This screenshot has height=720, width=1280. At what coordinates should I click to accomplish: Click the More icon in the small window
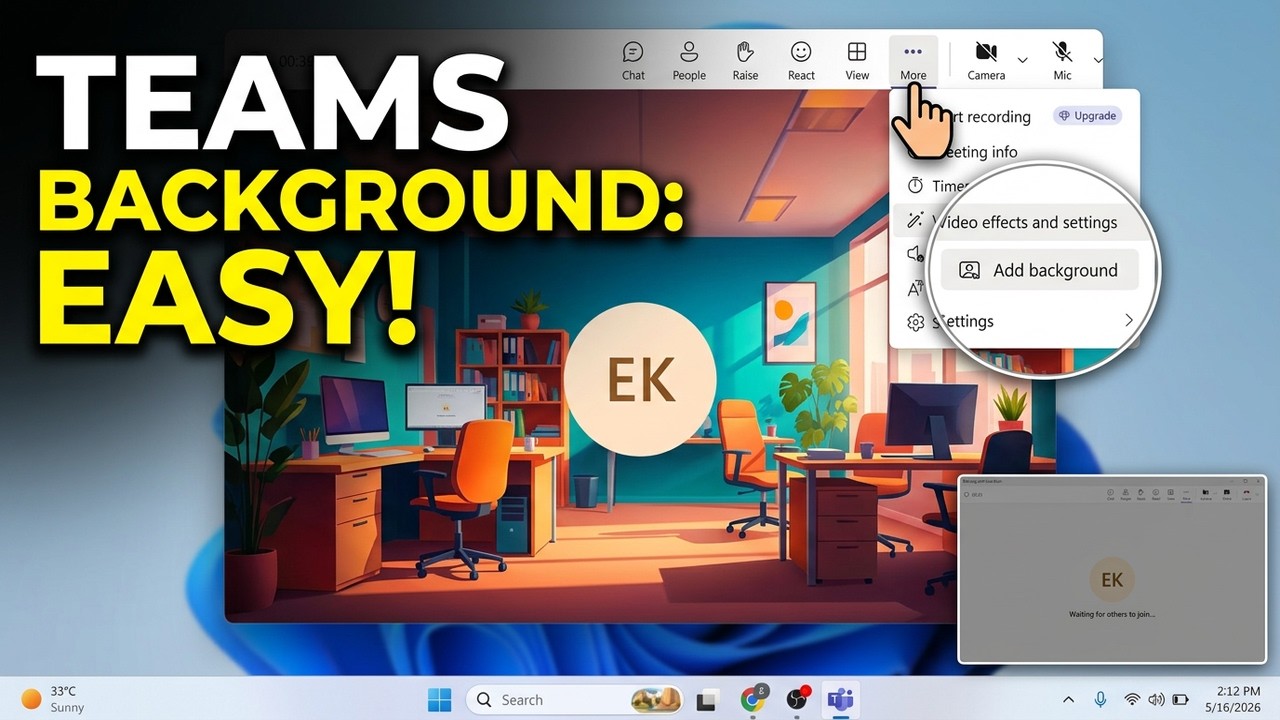(x=1186, y=494)
